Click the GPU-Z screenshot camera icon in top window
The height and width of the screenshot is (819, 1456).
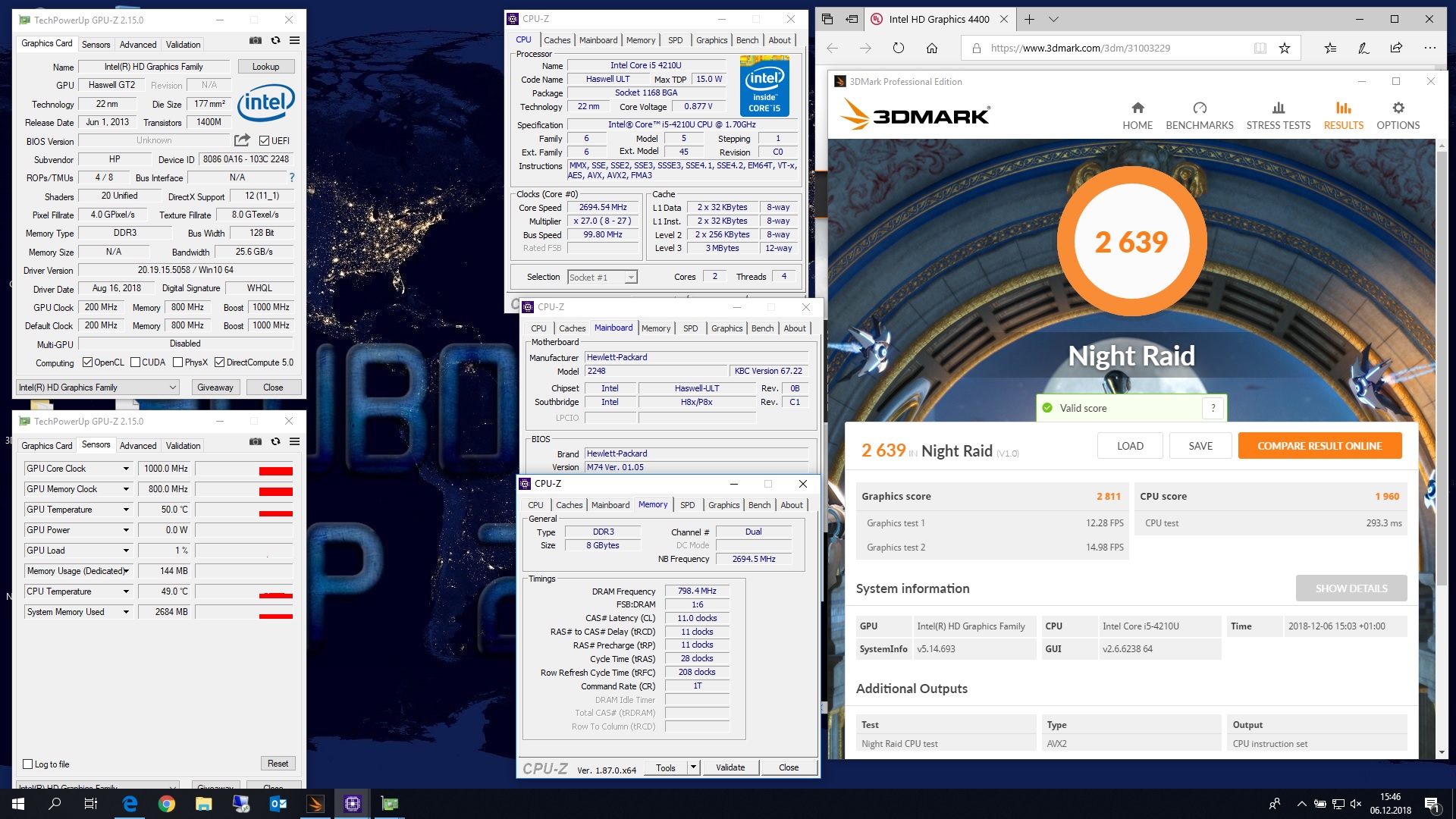(256, 41)
